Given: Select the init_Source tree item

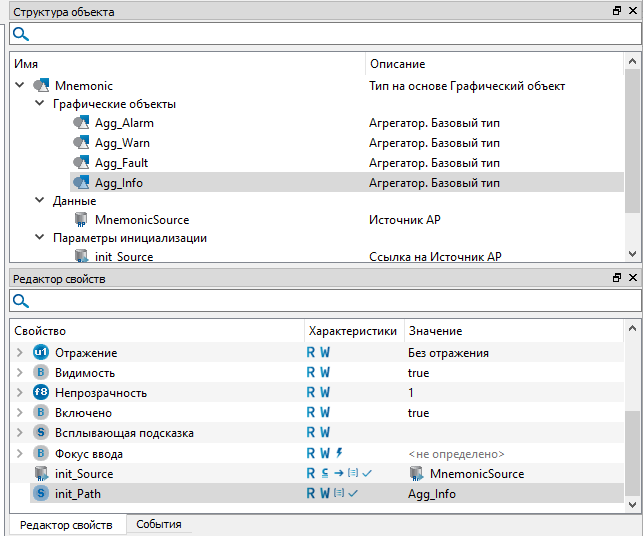Looking at the screenshot, I should 124,257.
